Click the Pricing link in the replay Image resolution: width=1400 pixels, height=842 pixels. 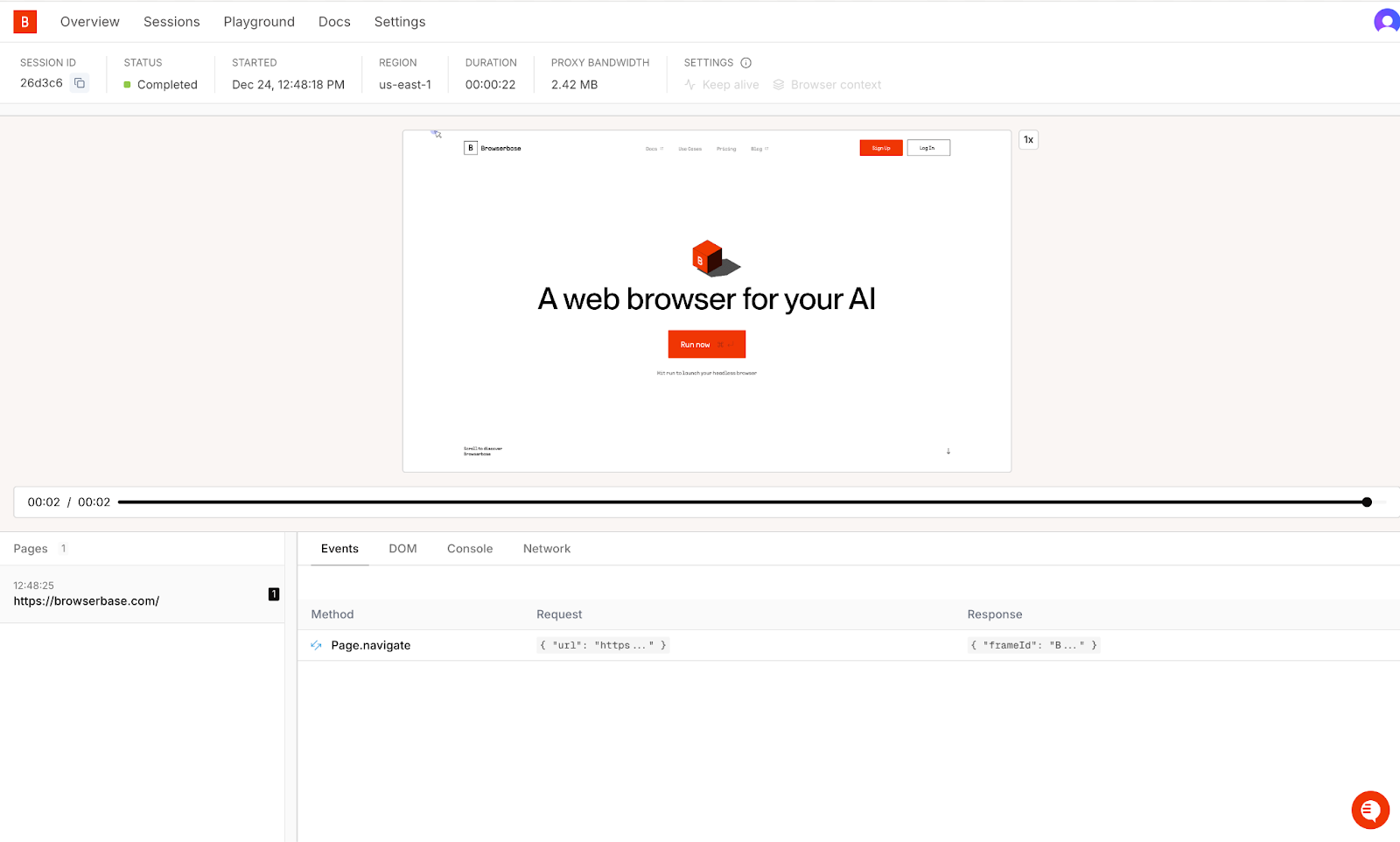(x=726, y=149)
